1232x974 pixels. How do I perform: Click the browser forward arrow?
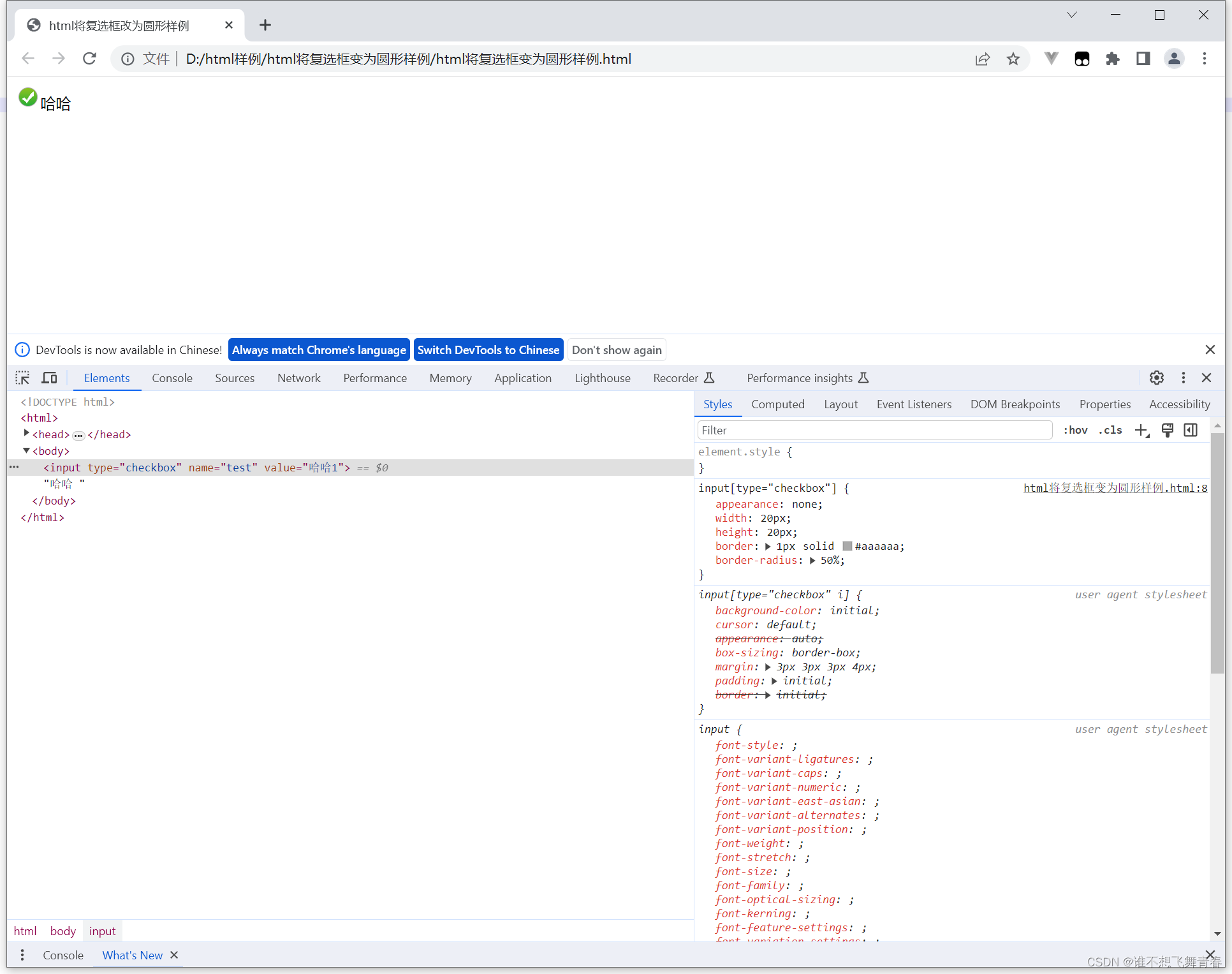(59, 59)
